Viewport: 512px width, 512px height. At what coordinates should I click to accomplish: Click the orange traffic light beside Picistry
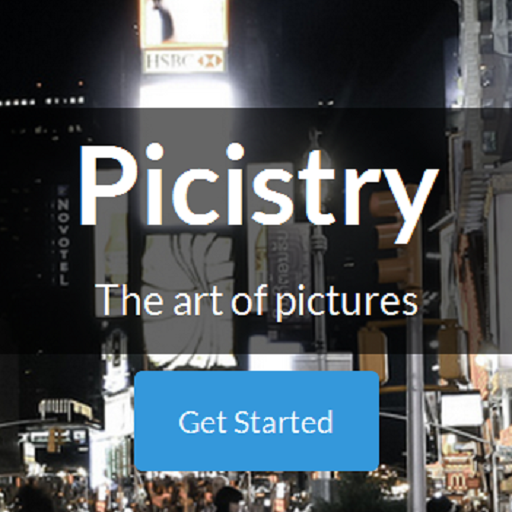coord(395,233)
